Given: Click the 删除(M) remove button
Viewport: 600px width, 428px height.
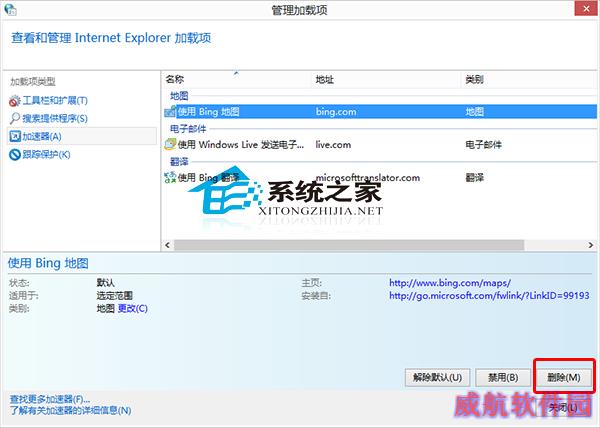Looking at the screenshot, I should pyautogui.click(x=564, y=378).
